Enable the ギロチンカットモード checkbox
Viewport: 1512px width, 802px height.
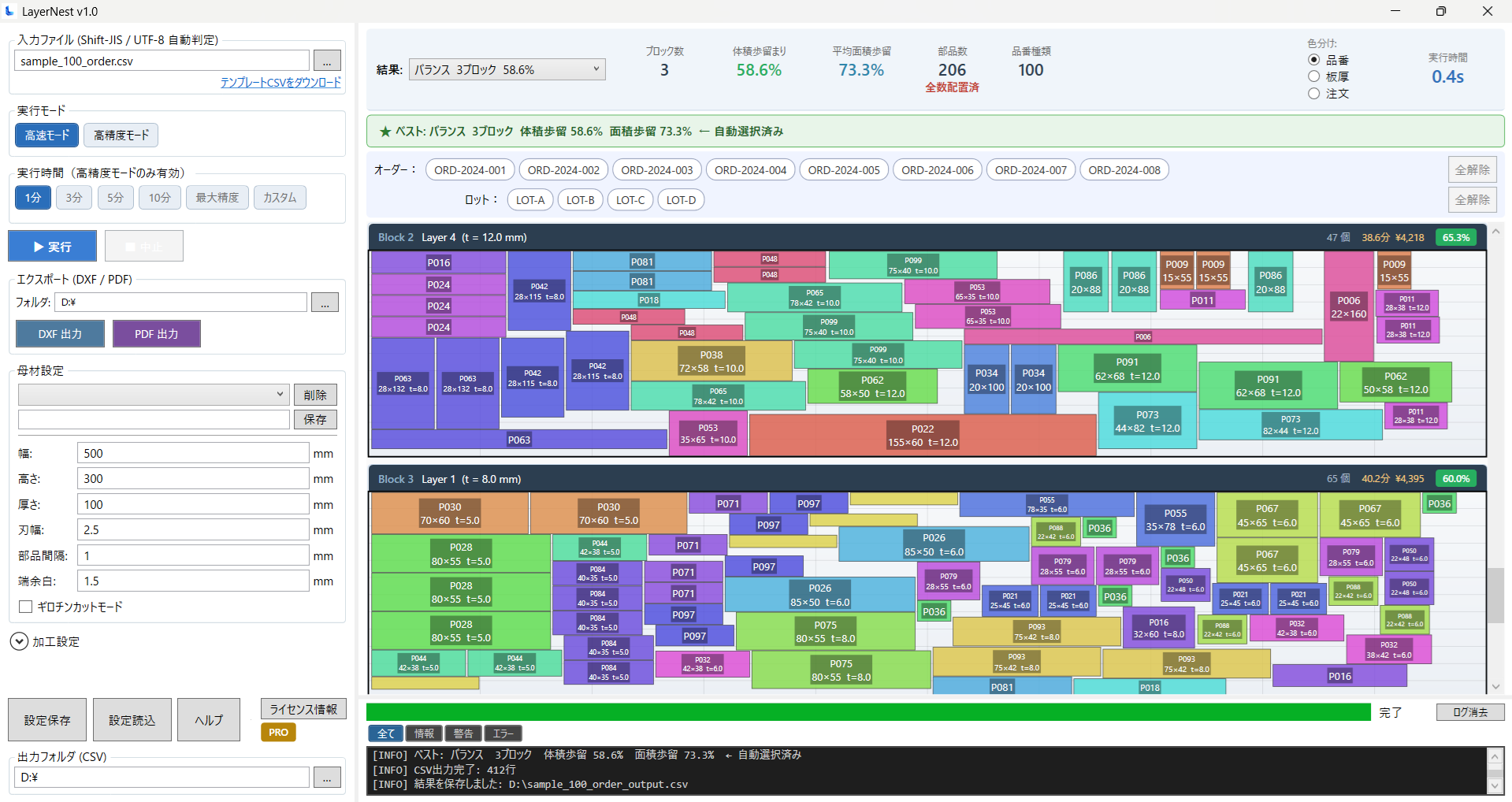[x=25, y=607]
